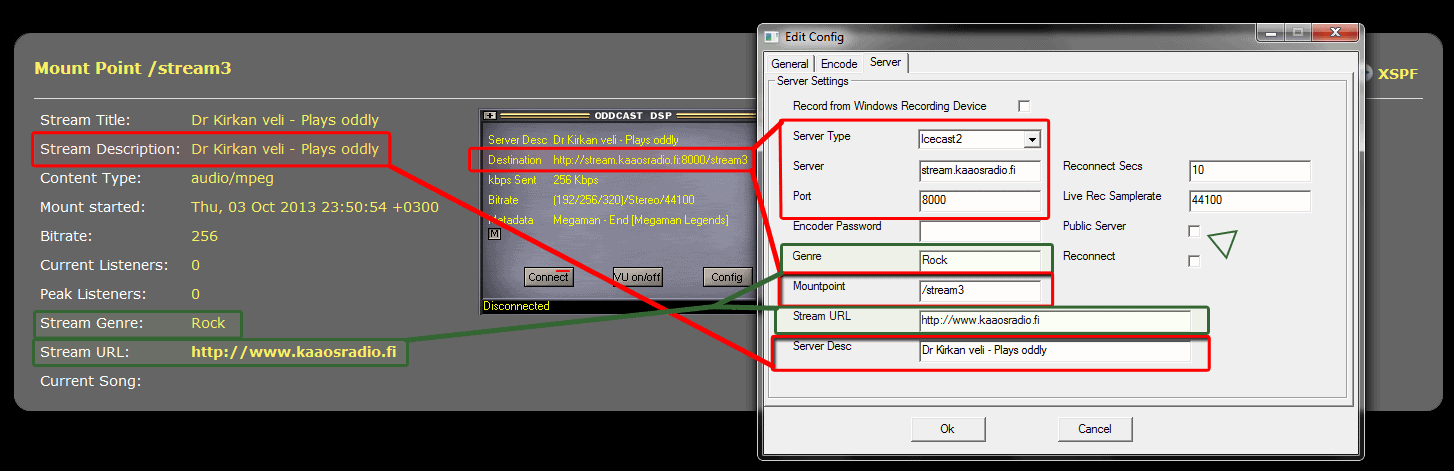Confirm settings with the Ok button
The height and width of the screenshot is (471, 1454).
click(947, 429)
